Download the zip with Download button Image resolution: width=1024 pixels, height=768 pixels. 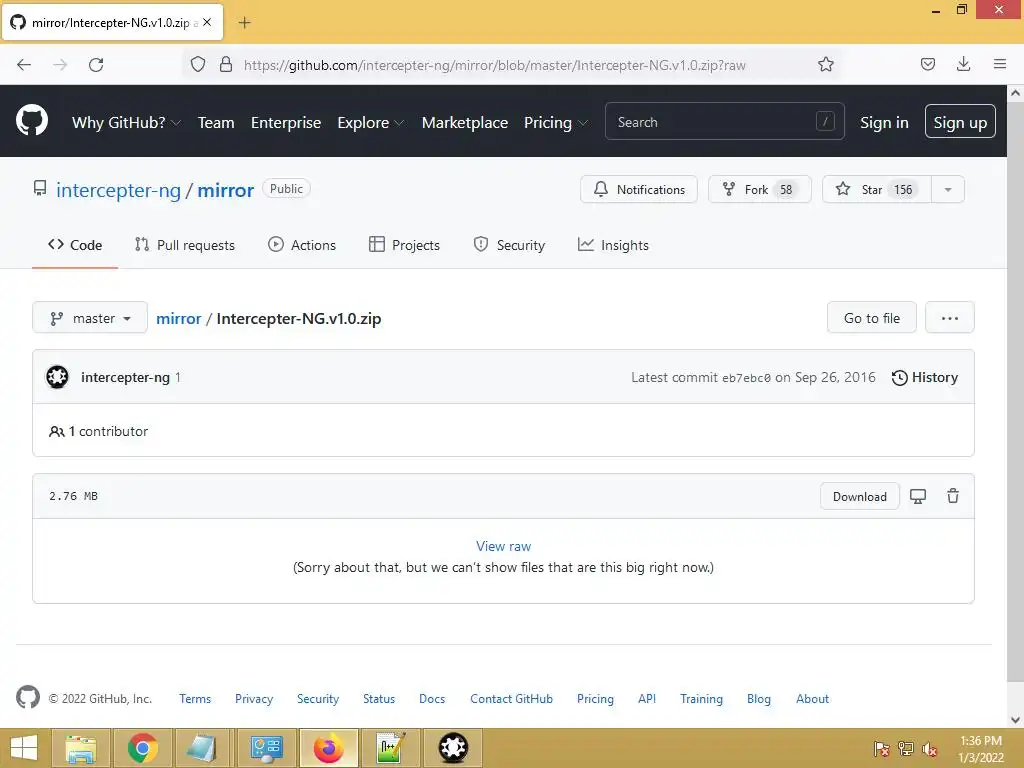pos(859,496)
